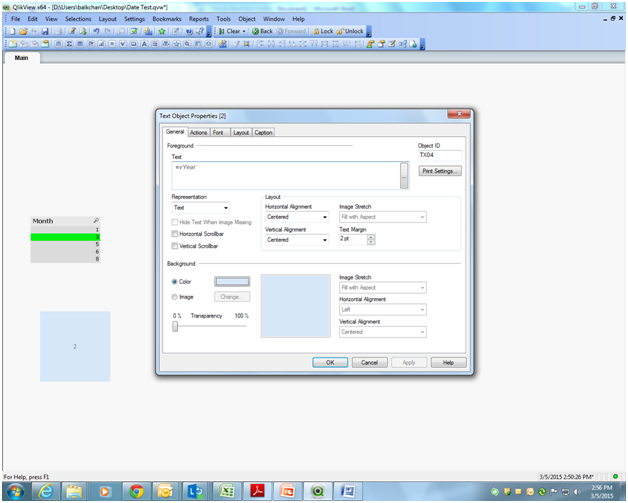Switch to the Actions tab

[x=198, y=132]
